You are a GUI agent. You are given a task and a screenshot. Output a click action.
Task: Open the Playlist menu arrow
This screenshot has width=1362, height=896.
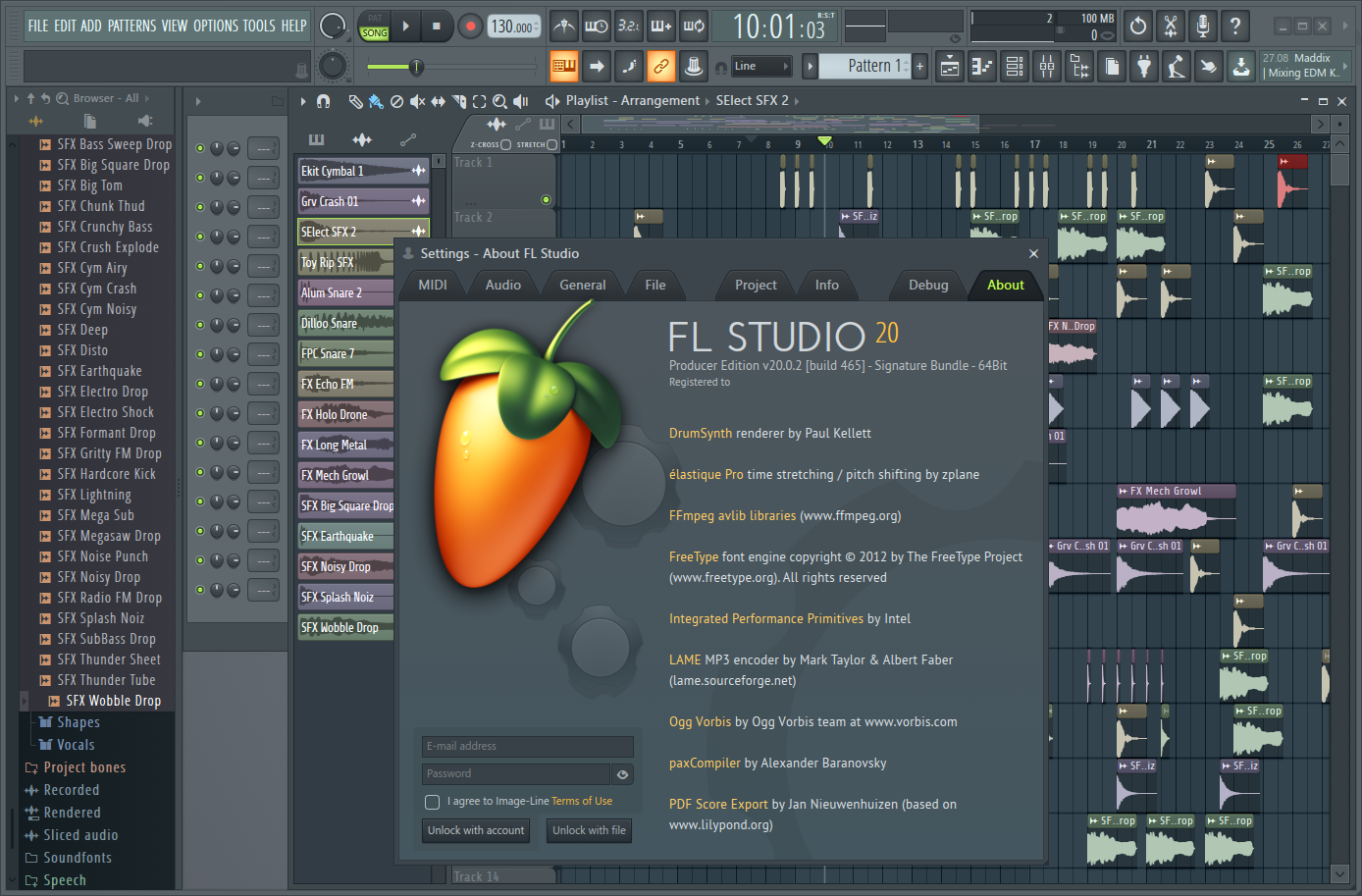click(303, 101)
